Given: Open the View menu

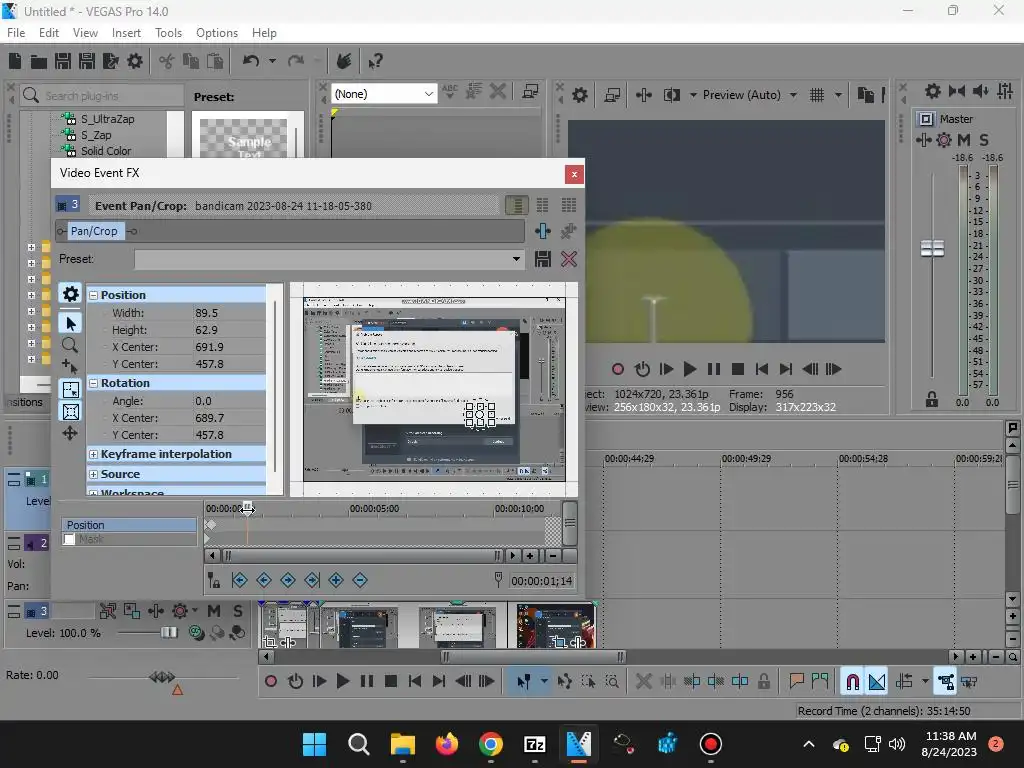Looking at the screenshot, I should pyautogui.click(x=85, y=33).
